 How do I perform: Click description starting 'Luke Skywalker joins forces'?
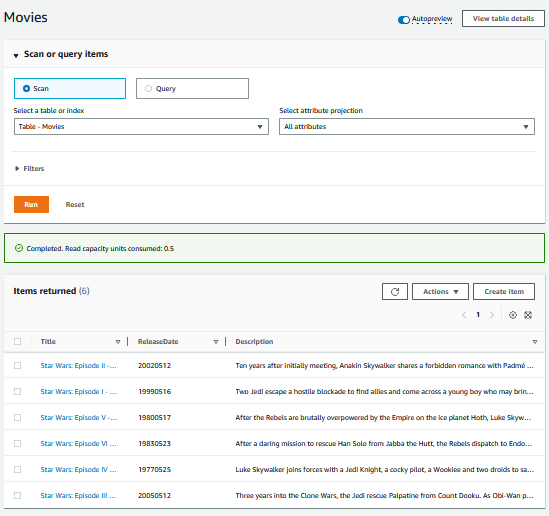384,469
